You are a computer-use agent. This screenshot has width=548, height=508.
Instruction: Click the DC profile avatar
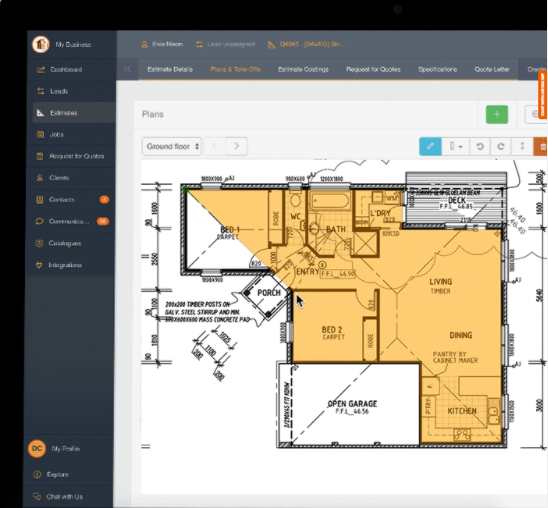click(x=37, y=448)
